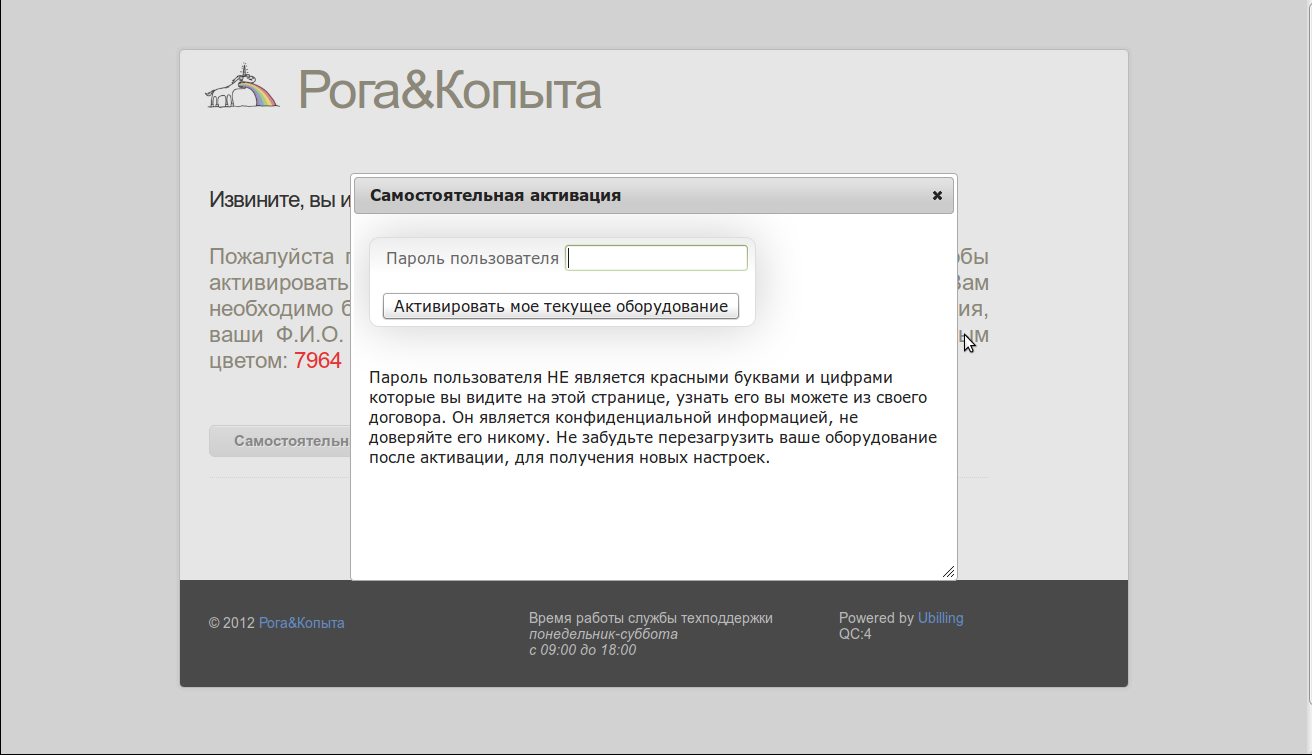The width and height of the screenshot is (1312, 755).
Task: Click the Рога&Копыта header title
Action: 449,91
